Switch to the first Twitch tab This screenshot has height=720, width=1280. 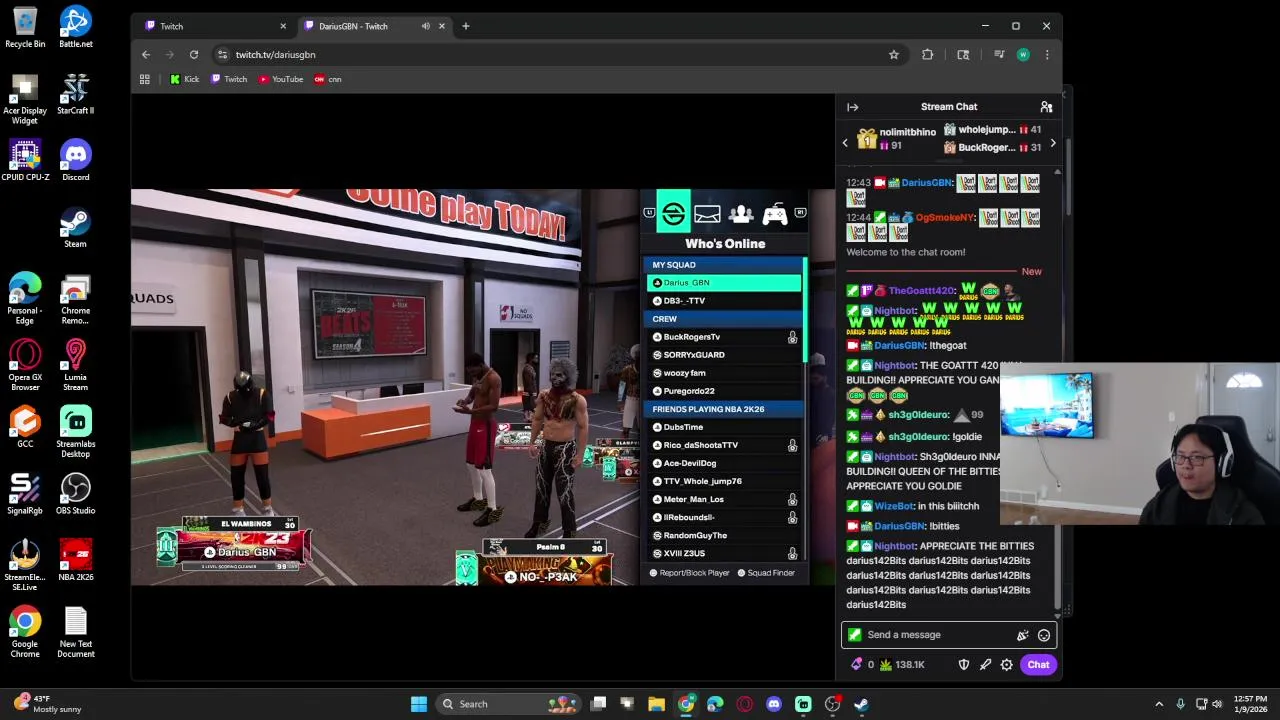(215, 26)
